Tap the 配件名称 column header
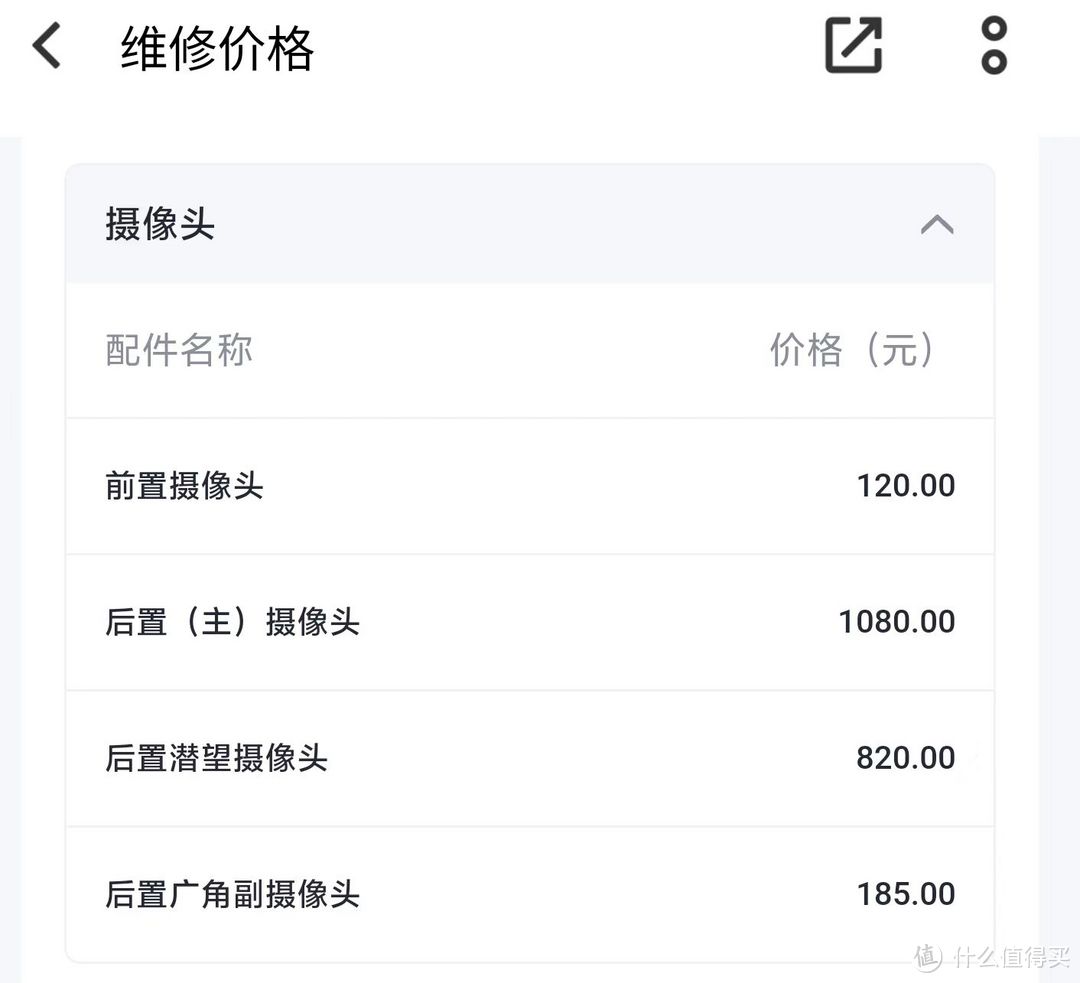The width and height of the screenshot is (1080, 983). pyautogui.click(x=177, y=350)
